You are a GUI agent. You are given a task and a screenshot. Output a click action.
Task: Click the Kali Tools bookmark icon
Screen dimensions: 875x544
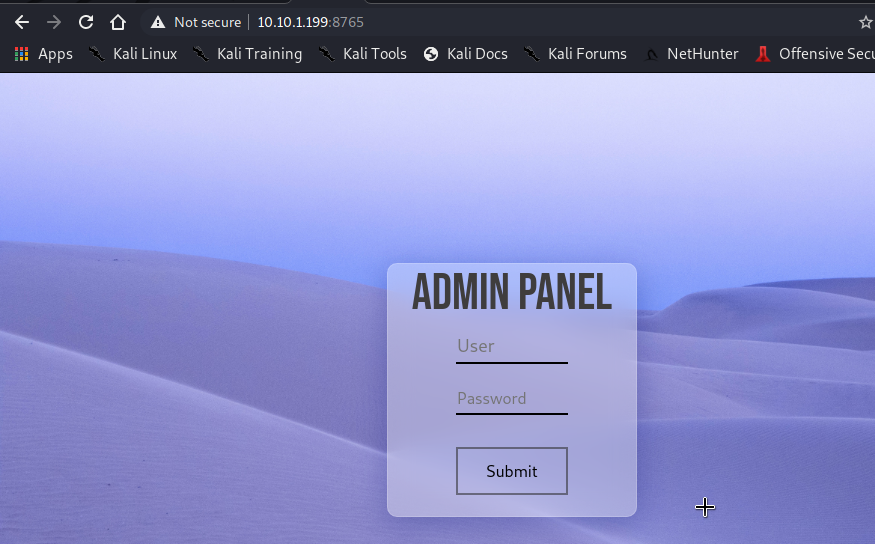[327, 54]
